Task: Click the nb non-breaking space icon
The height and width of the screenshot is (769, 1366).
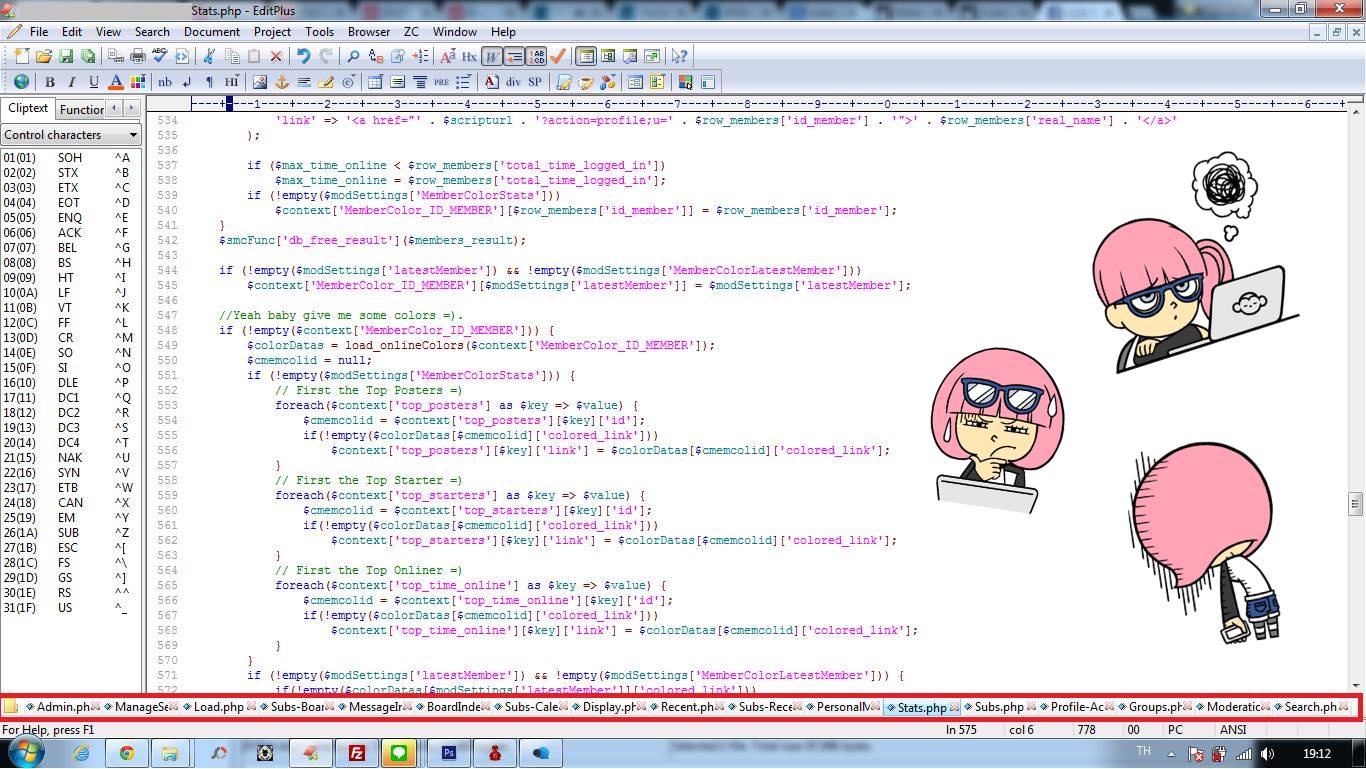Action: click(x=165, y=82)
